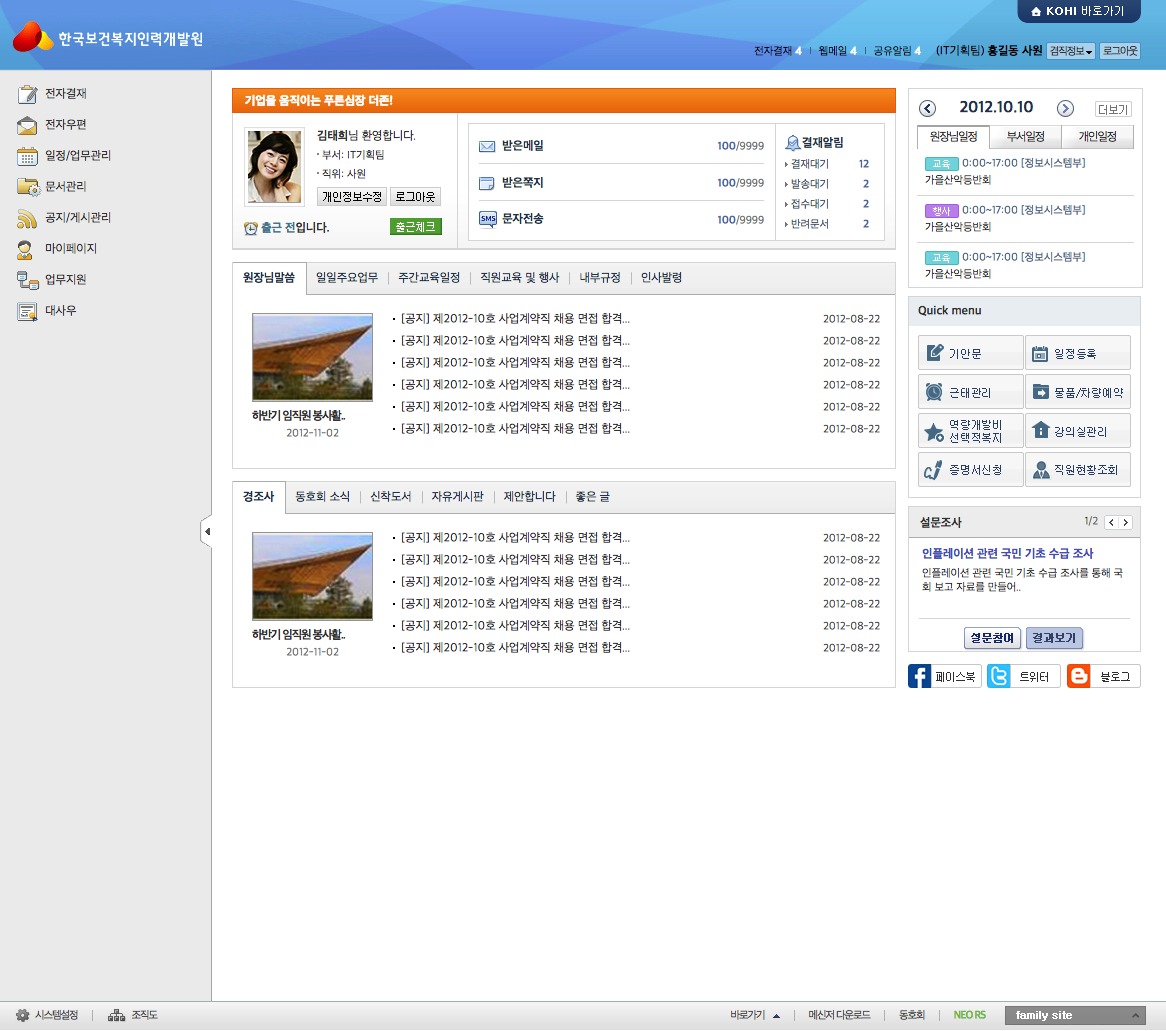
Task: Click the 설문참여 button
Action: click(992, 638)
